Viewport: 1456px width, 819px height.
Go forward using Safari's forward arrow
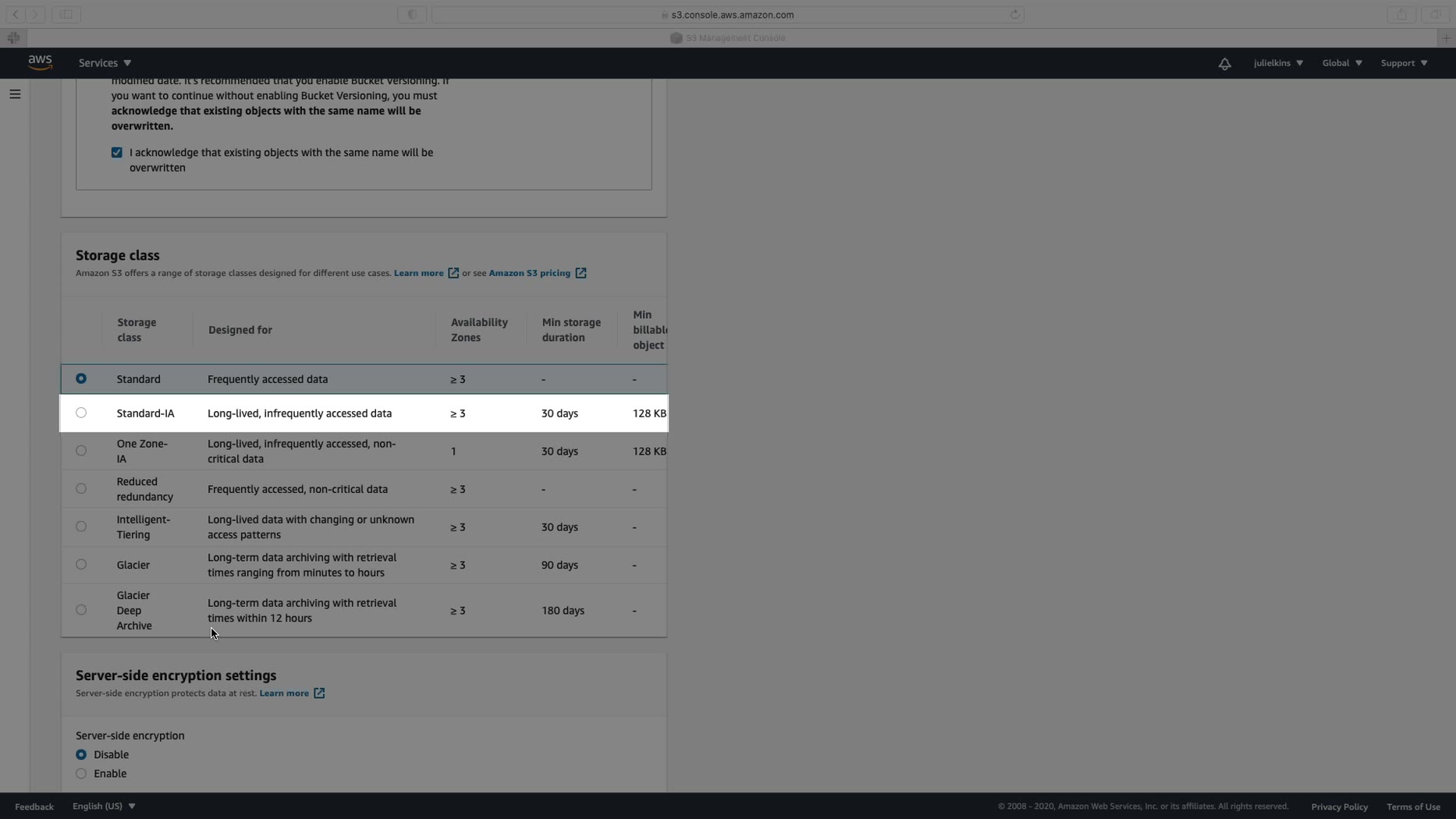(35, 14)
